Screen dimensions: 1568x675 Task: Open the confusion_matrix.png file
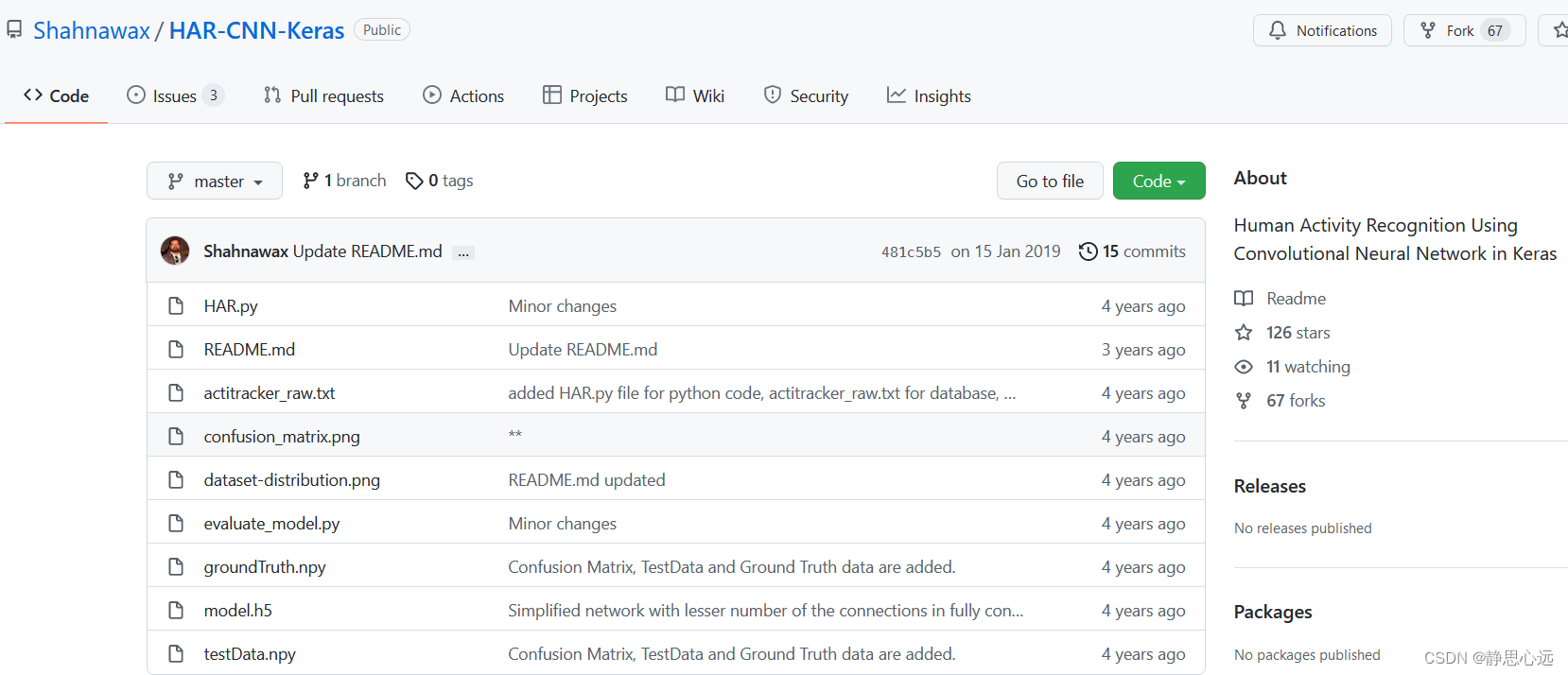click(x=282, y=437)
